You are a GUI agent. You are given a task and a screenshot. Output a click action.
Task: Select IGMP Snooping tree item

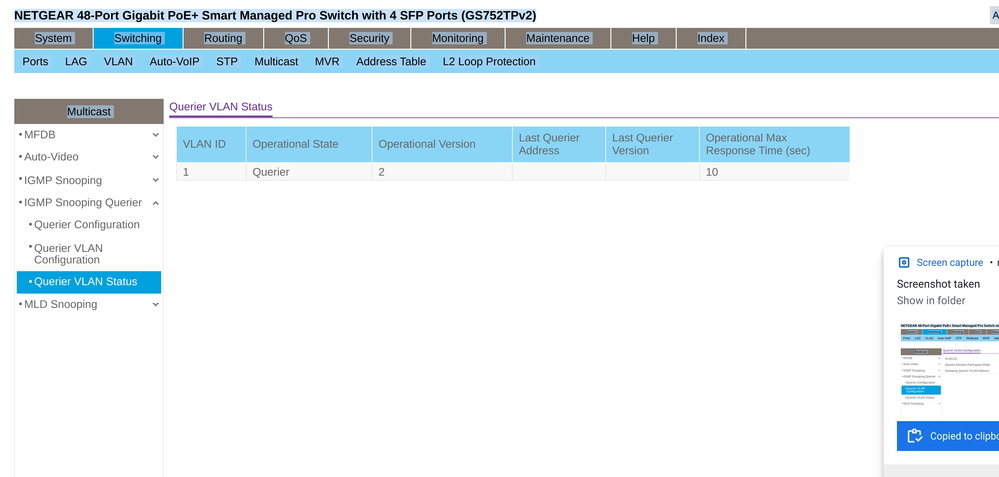click(x=63, y=180)
